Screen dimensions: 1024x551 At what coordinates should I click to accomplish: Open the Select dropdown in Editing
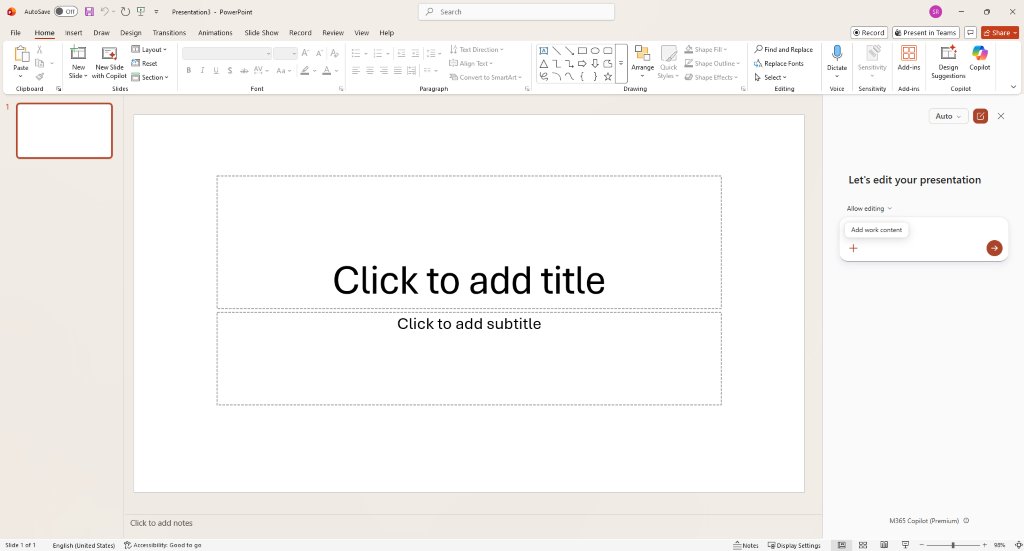click(x=771, y=77)
